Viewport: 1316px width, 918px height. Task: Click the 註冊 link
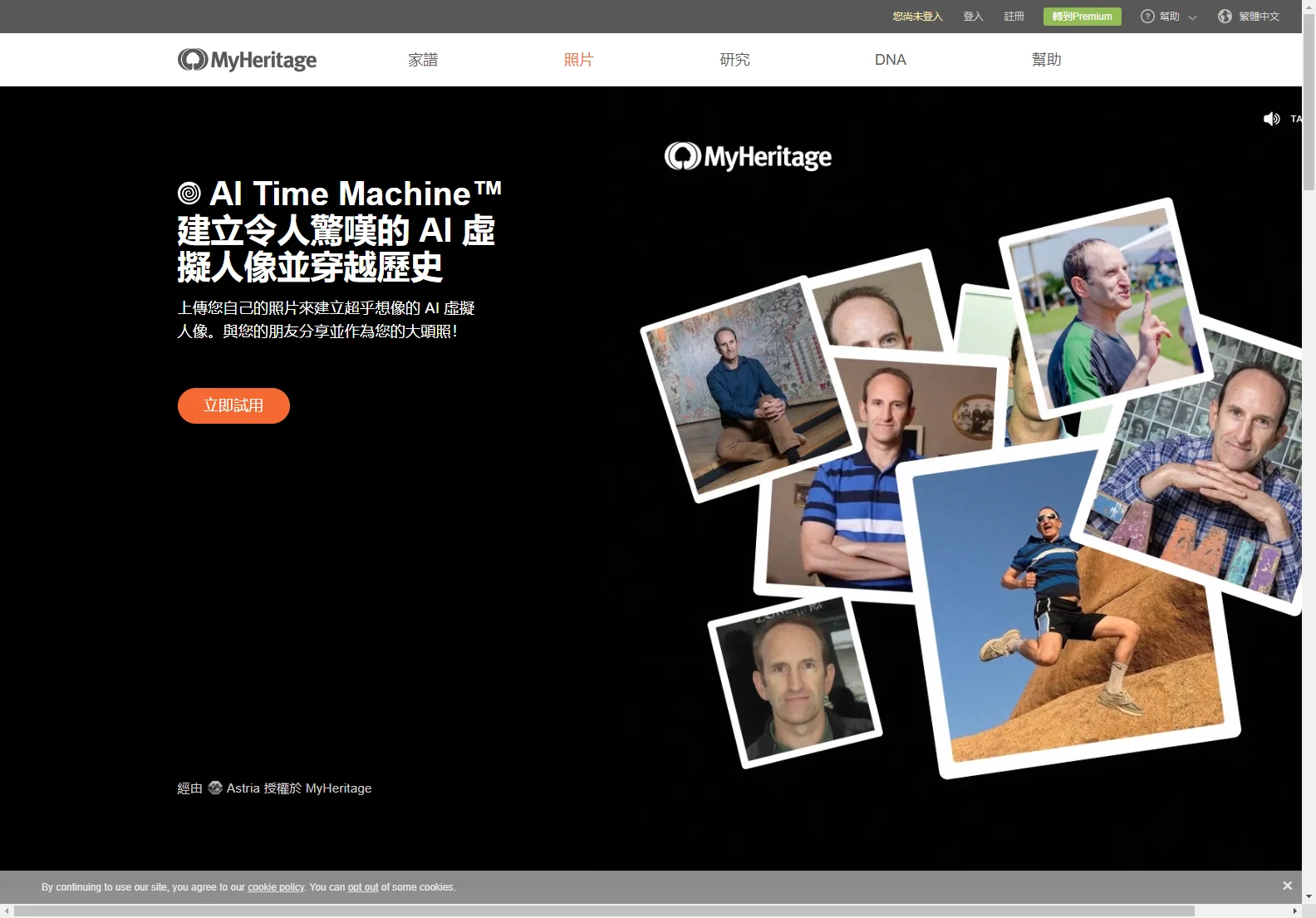coord(1014,17)
